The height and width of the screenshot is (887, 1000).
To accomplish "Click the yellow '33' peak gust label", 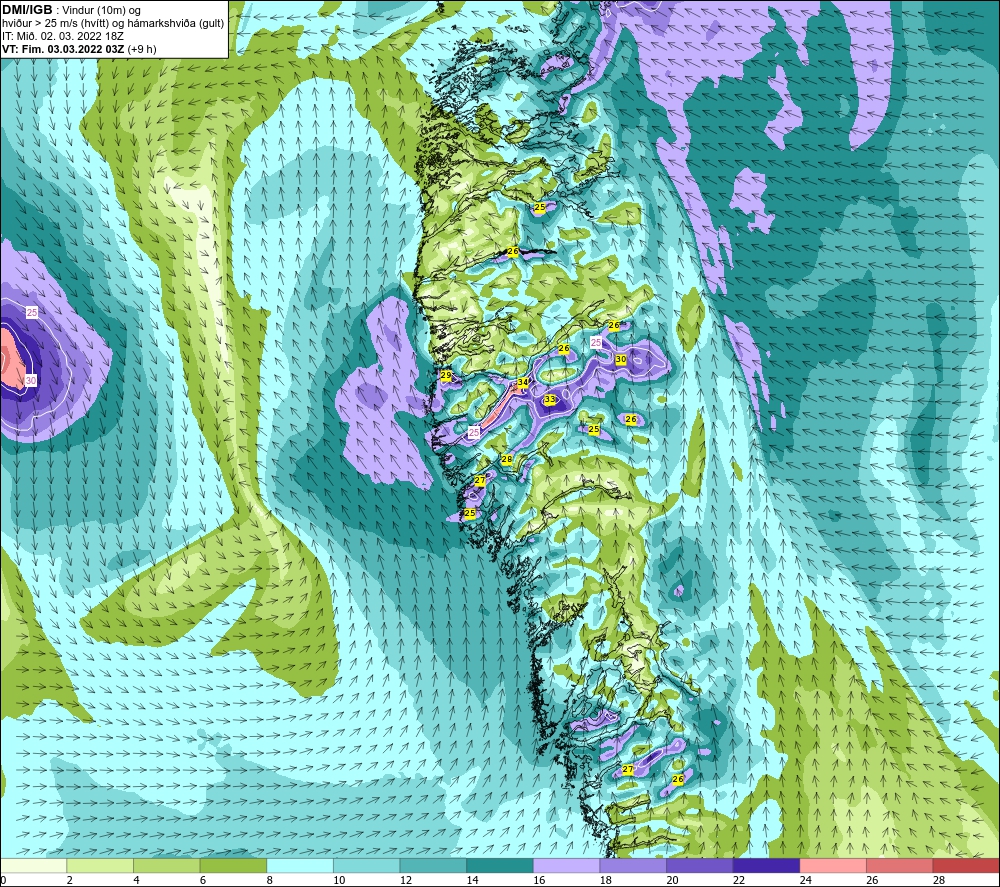I will point(549,399).
